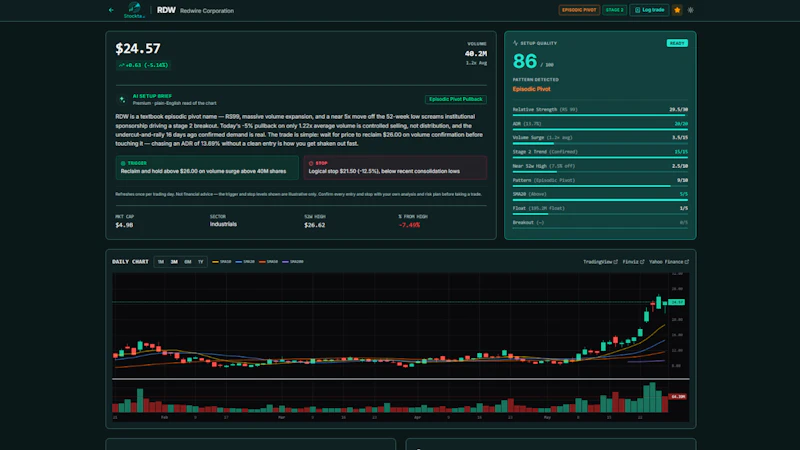Screen dimensions: 800x450
Task: Click the RDW ticker symbol
Action: tap(166, 10)
